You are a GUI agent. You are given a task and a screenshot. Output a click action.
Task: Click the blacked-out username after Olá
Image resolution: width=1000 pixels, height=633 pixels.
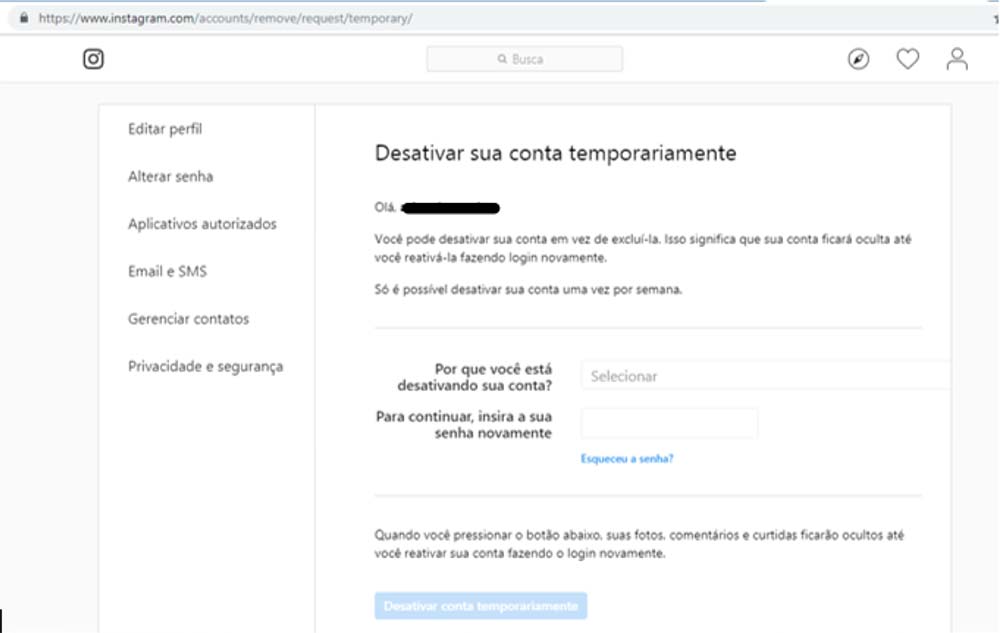coord(450,208)
